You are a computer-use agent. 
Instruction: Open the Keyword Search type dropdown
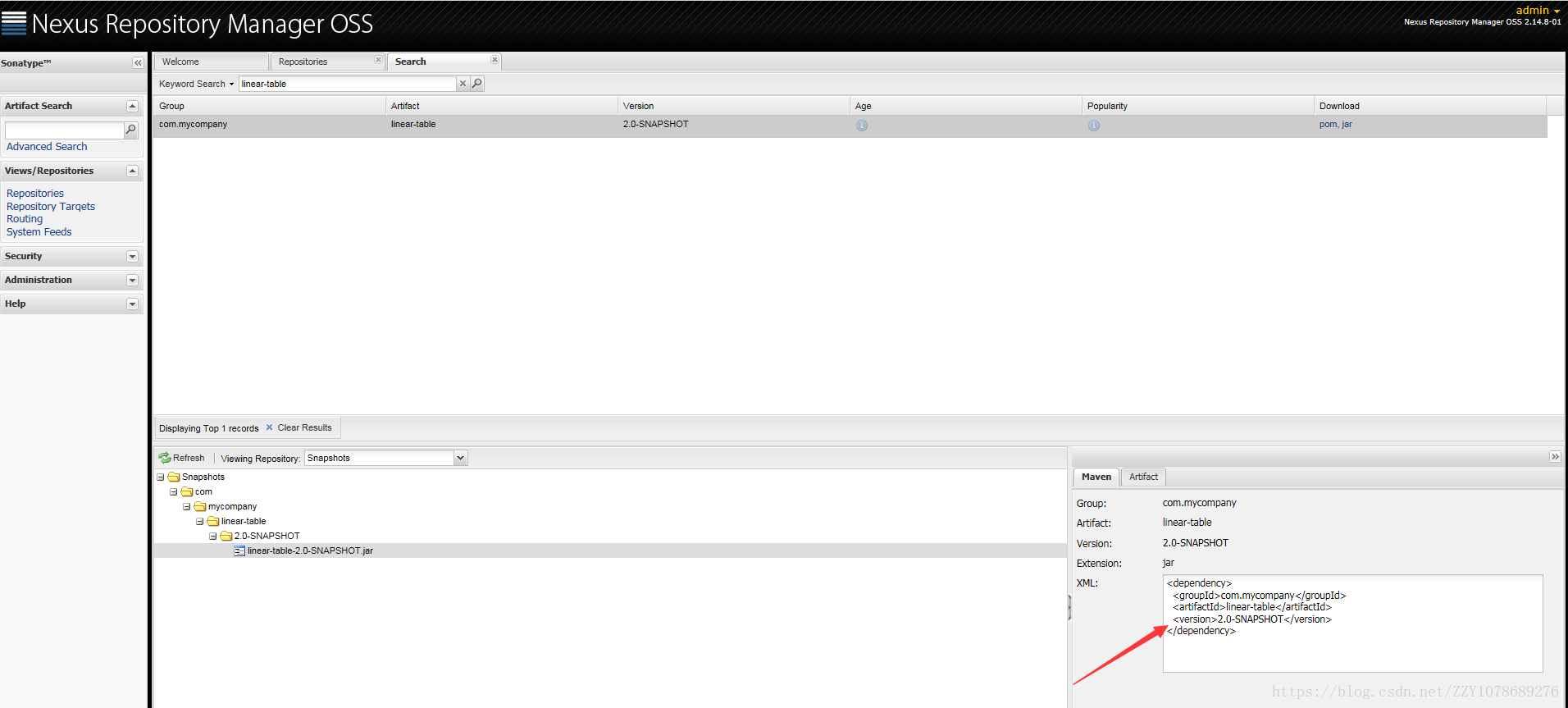tap(197, 84)
